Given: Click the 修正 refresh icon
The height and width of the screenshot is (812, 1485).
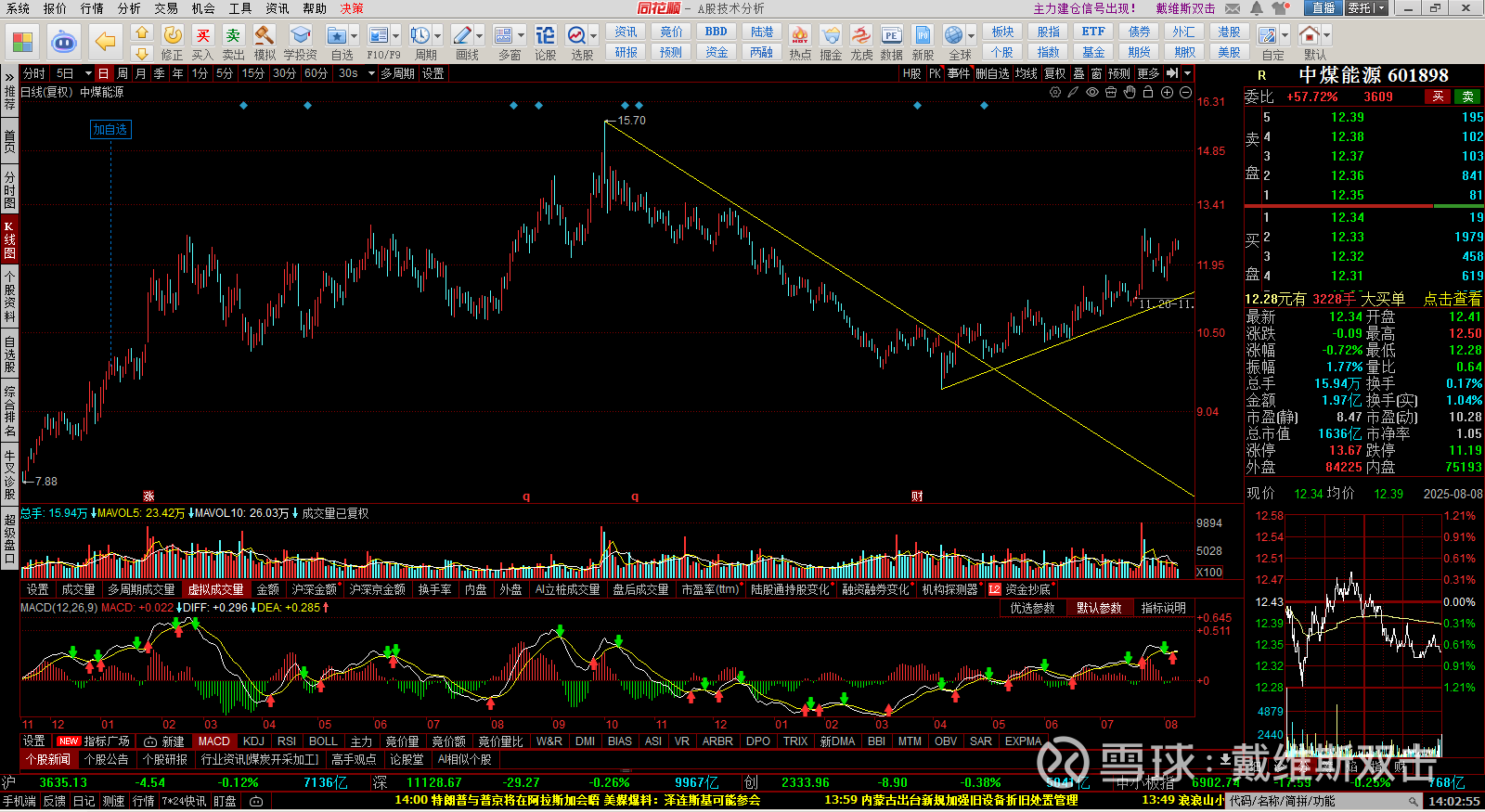Looking at the screenshot, I should tap(173, 35).
